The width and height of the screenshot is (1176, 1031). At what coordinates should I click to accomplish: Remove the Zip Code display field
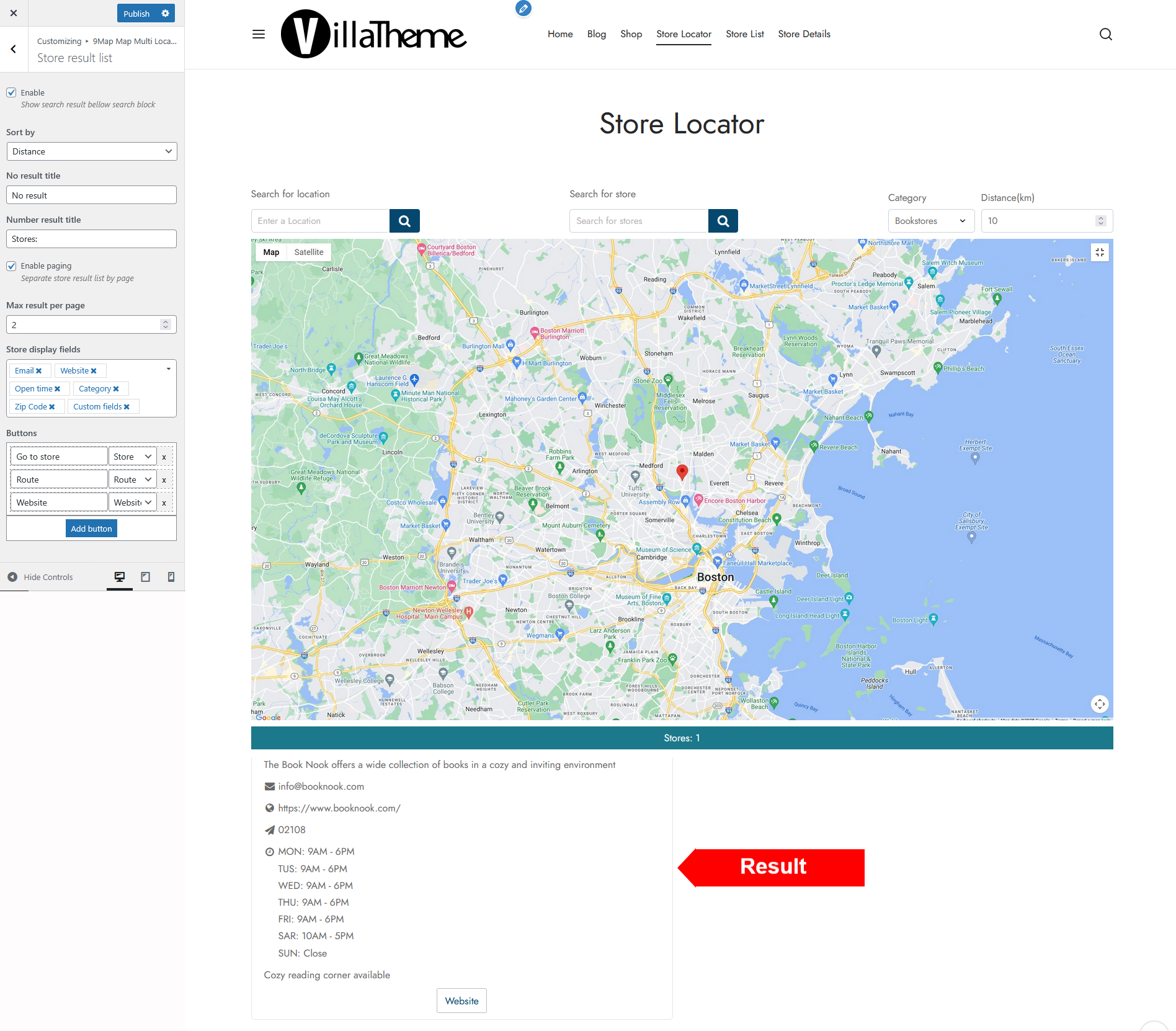coord(52,407)
